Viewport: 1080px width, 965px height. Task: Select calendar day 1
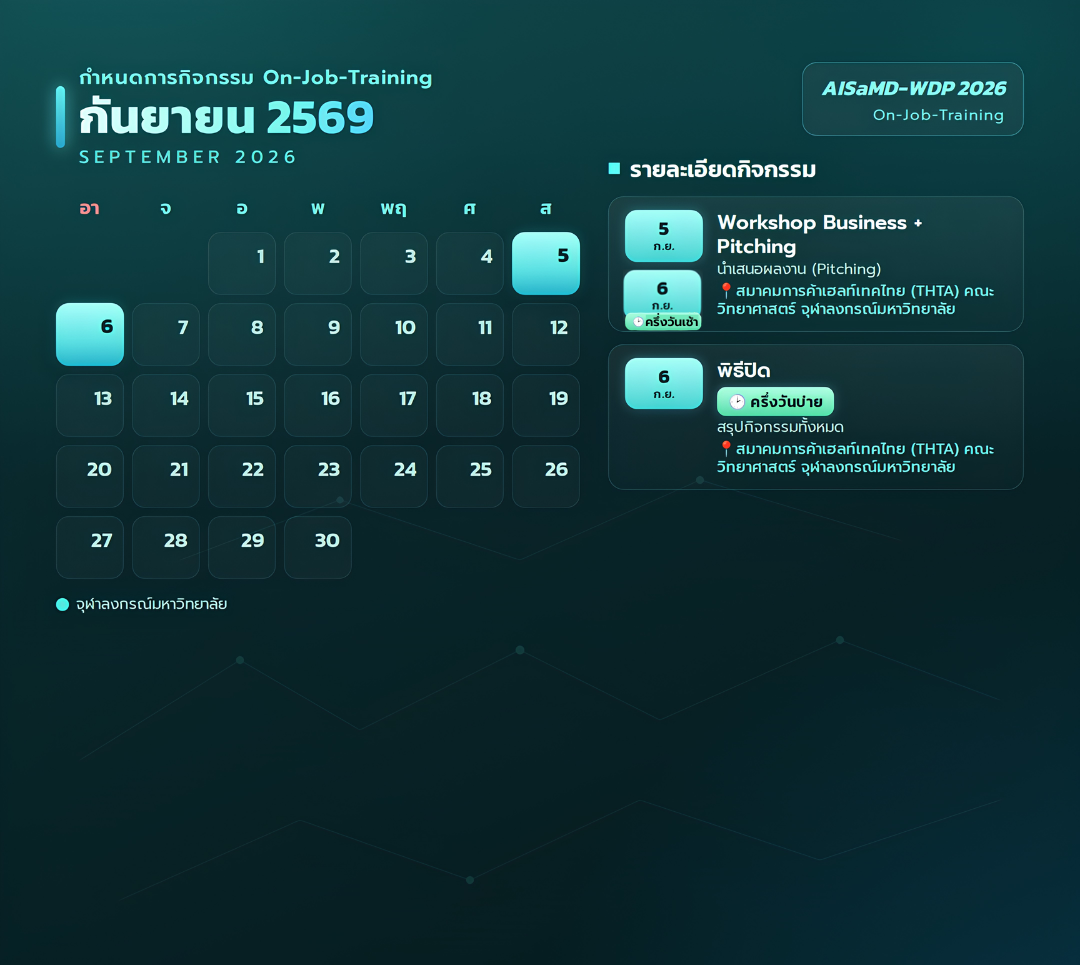point(242,263)
